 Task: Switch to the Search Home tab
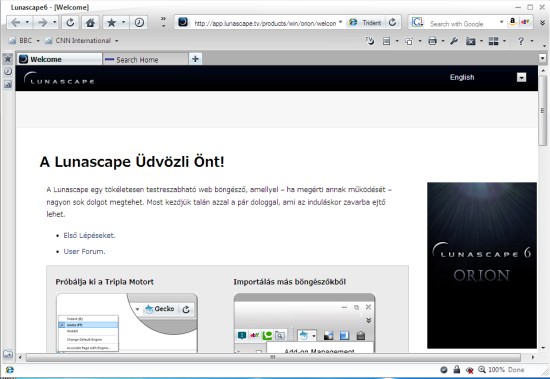[145, 59]
